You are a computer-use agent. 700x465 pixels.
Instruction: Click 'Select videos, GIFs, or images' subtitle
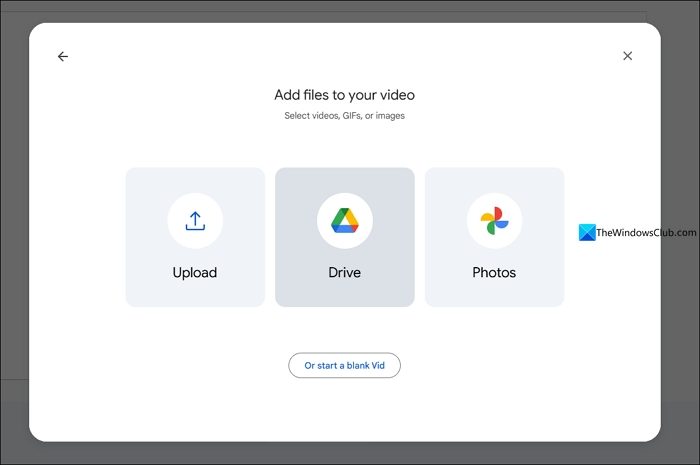(x=344, y=116)
